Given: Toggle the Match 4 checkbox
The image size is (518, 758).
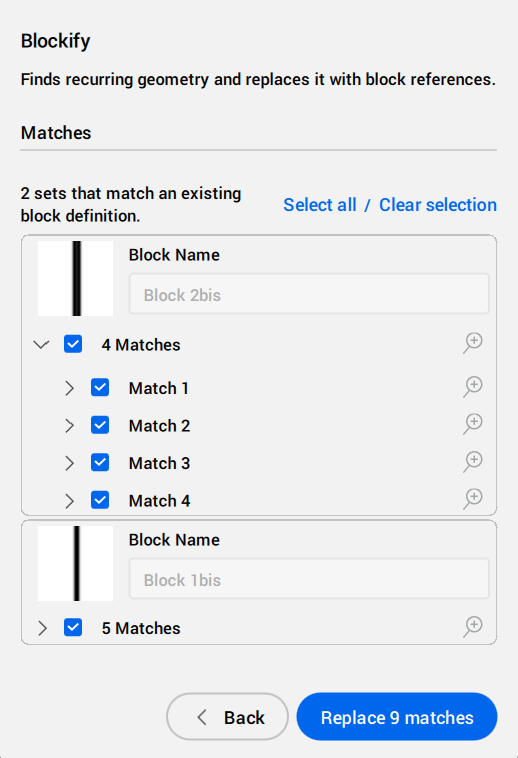Looking at the screenshot, I should 100,500.
